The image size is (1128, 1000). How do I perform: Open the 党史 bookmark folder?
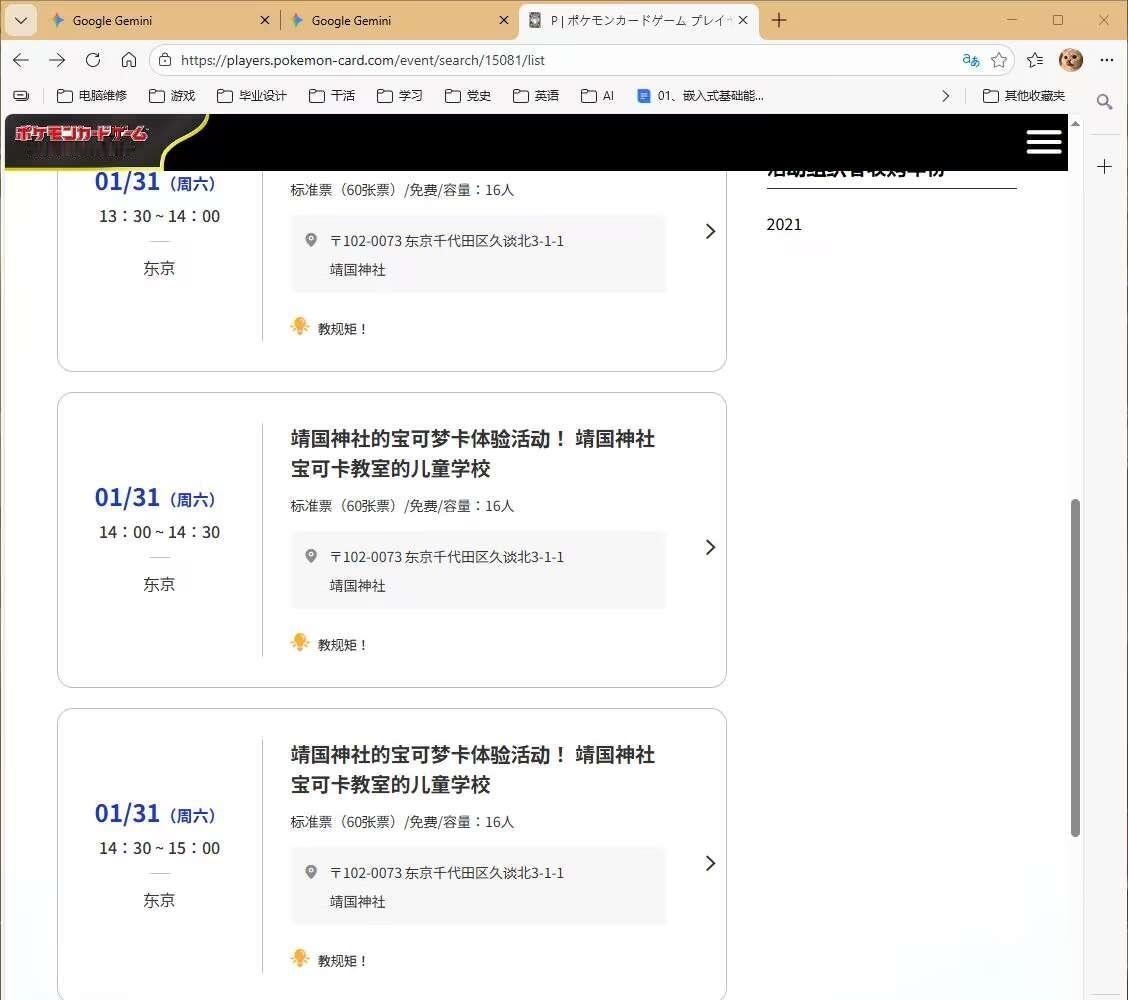pos(468,96)
